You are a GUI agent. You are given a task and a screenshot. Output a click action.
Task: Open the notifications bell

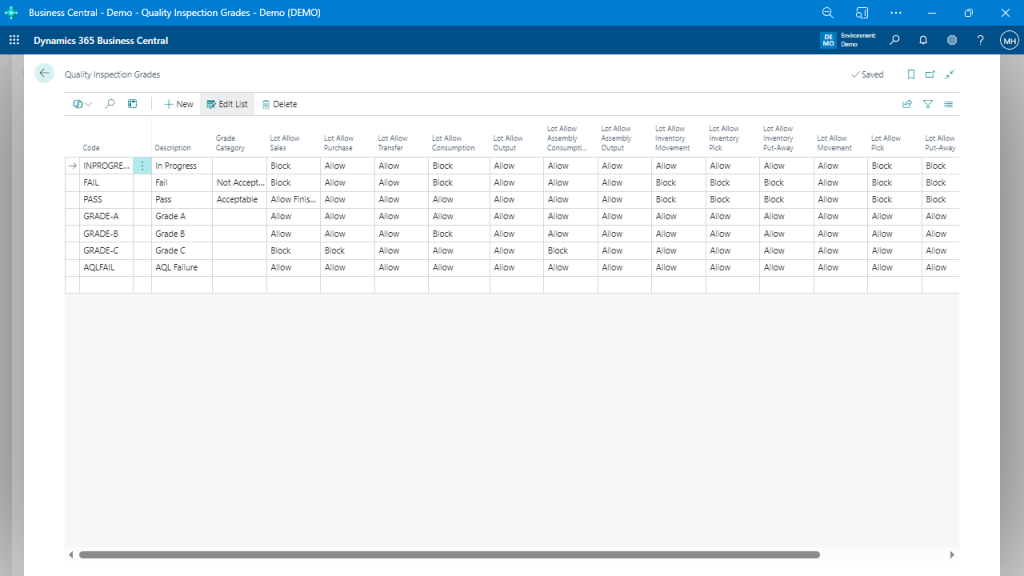point(923,41)
